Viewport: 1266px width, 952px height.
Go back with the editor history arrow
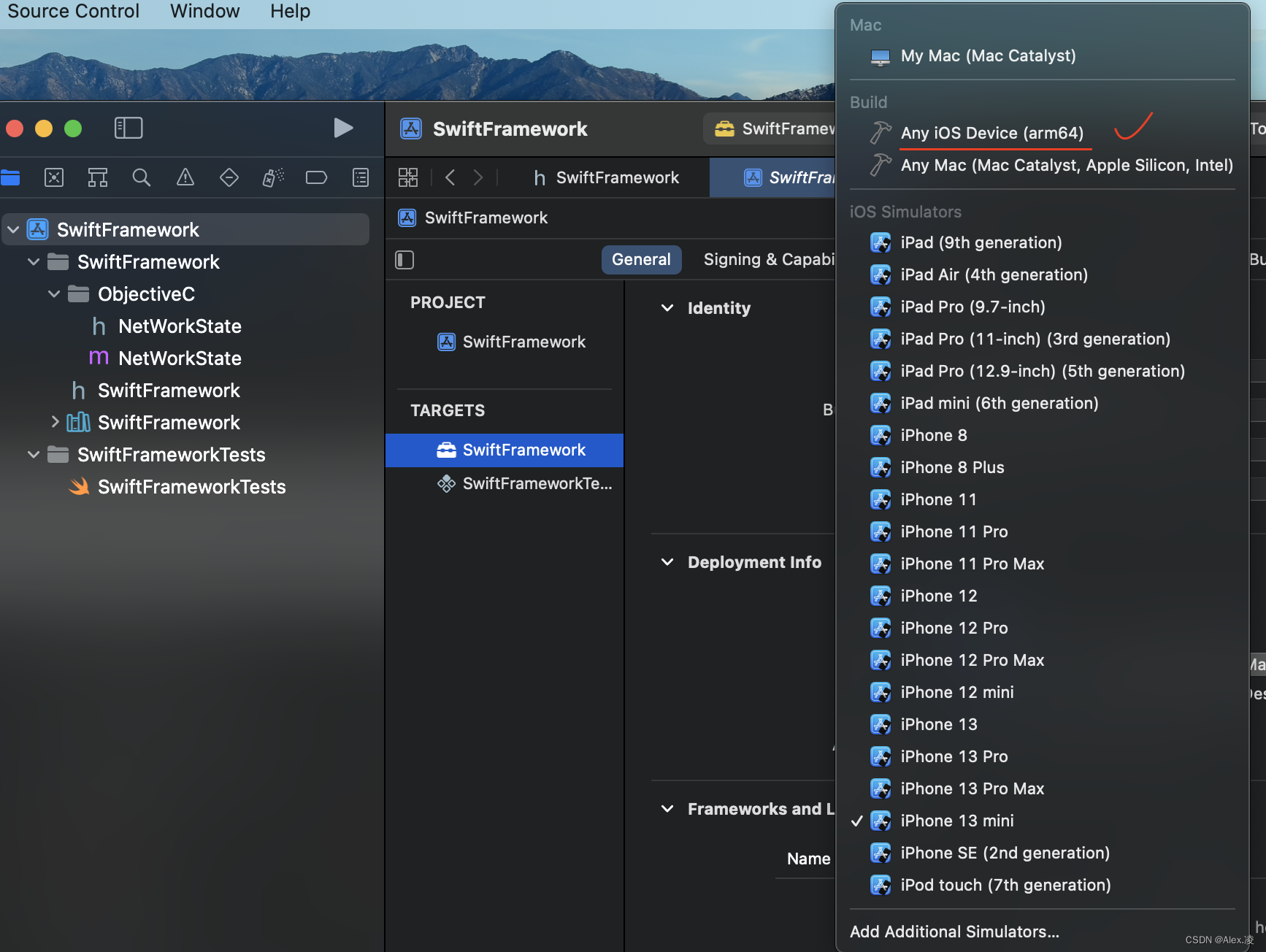tap(450, 177)
